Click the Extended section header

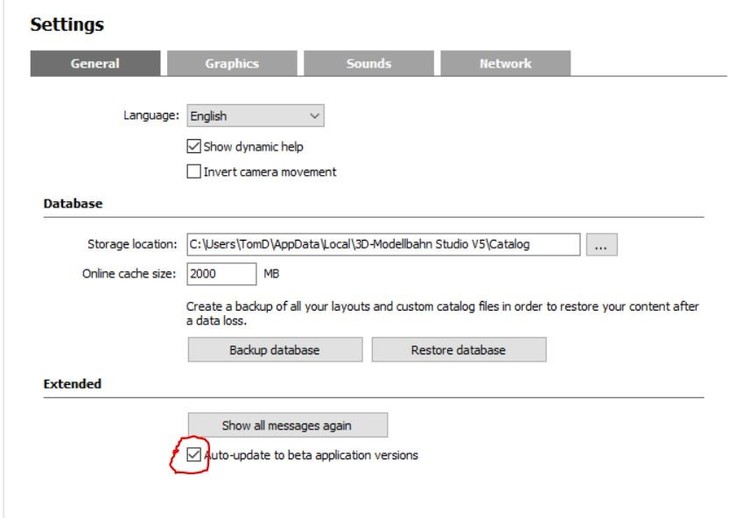73,384
